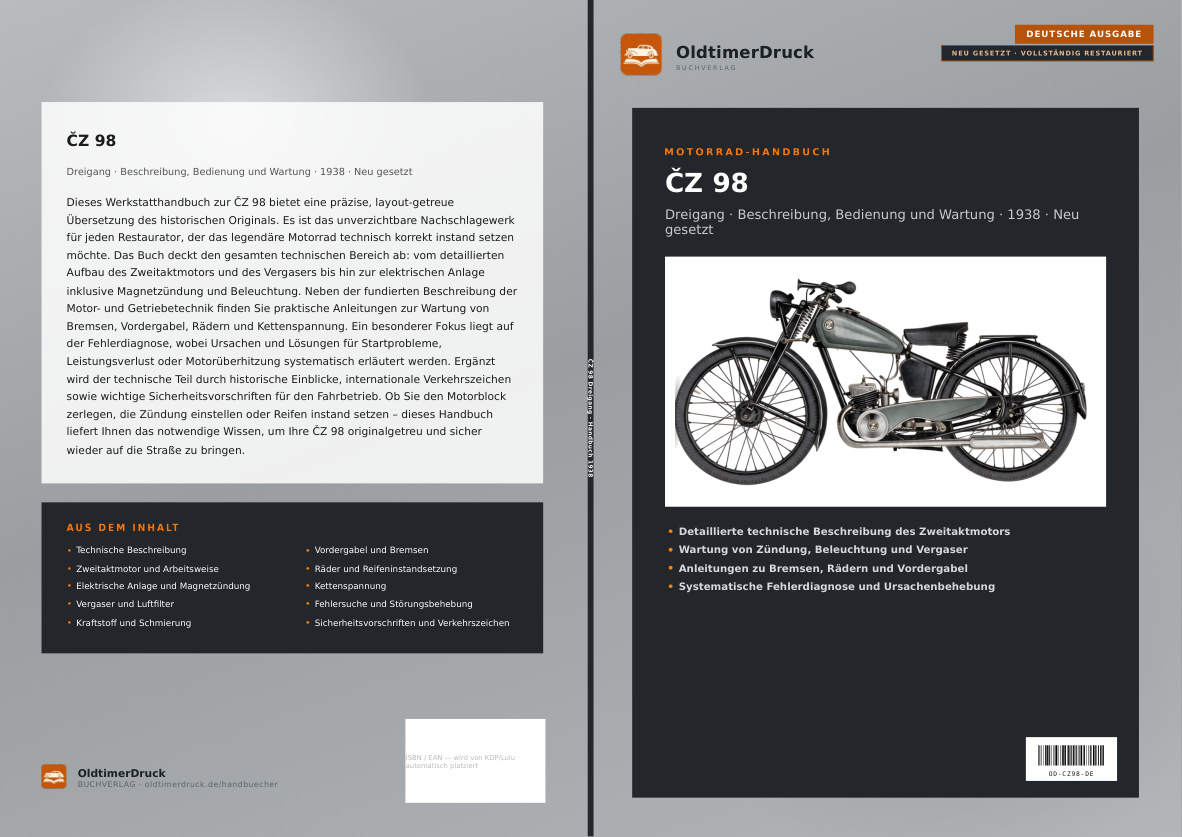Click the barcode labeled OD-CZ98-DE
This screenshot has width=1182, height=837.
pos(1070,759)
